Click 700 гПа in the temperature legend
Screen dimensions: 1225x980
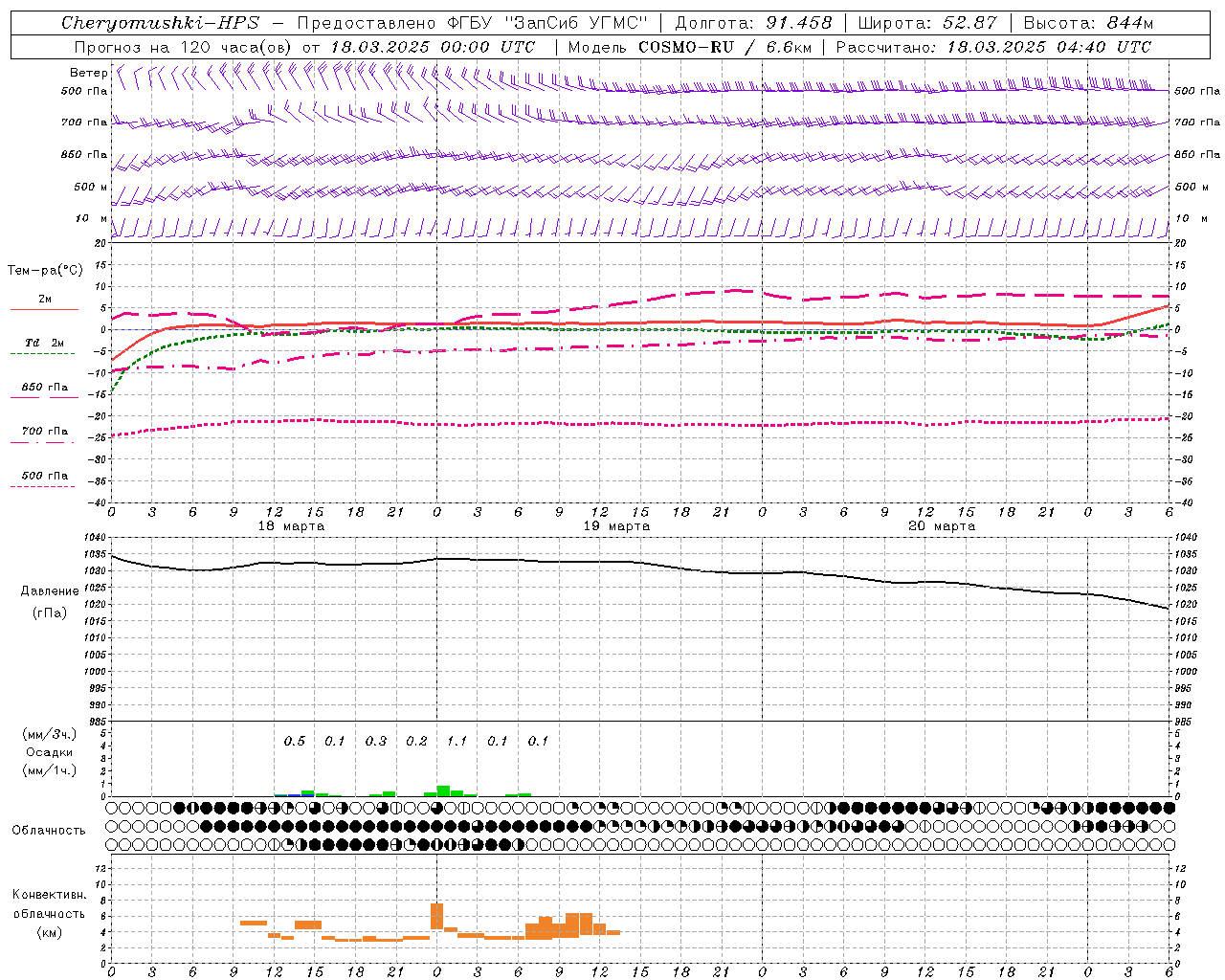(x=45, y=432)
